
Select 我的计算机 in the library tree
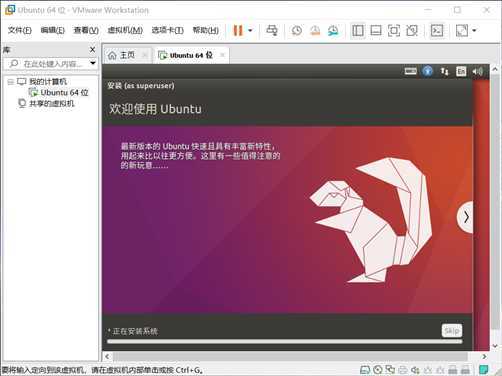(48, 81)
